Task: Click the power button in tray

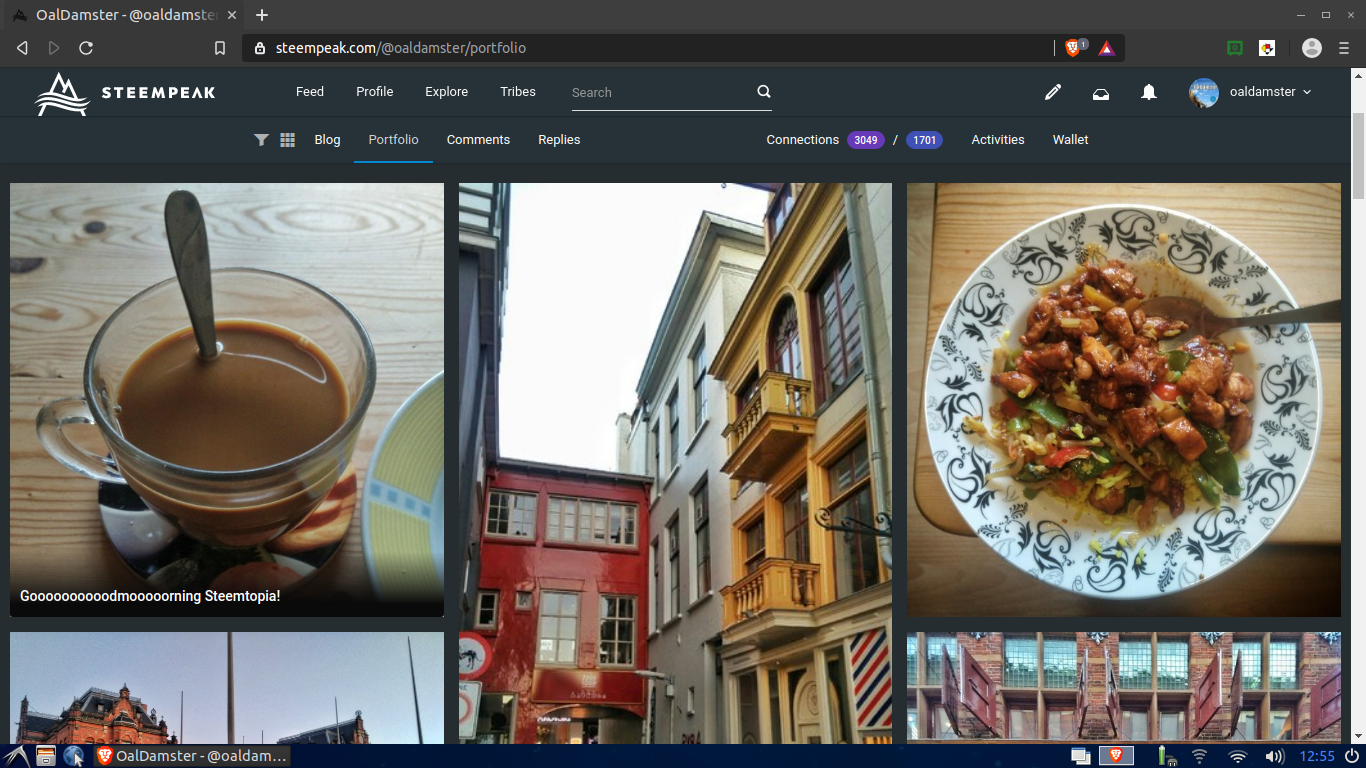Action: (x=1352, y=756)
